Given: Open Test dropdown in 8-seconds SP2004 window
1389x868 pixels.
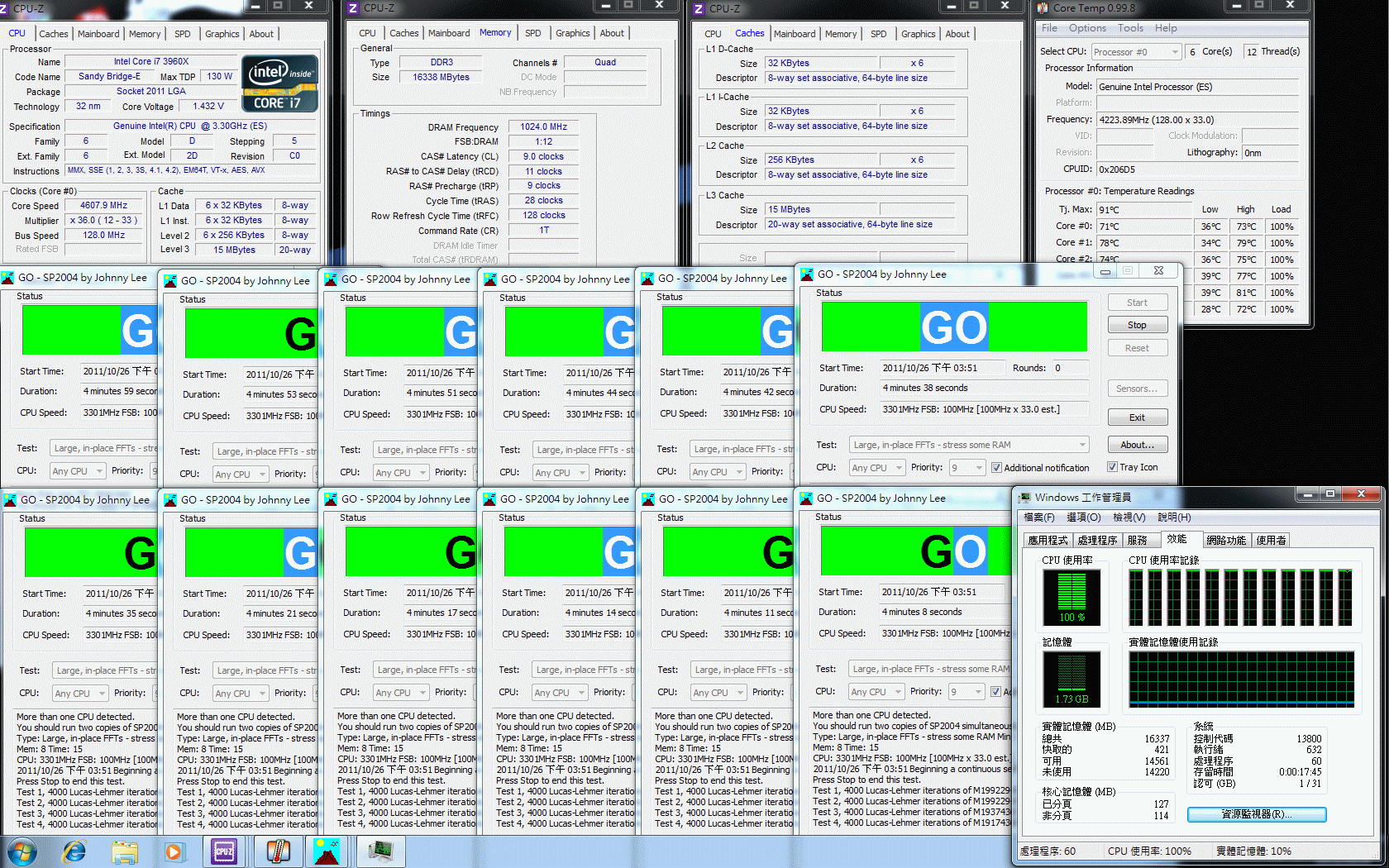Looking at the screenshot, I should 929,669.
